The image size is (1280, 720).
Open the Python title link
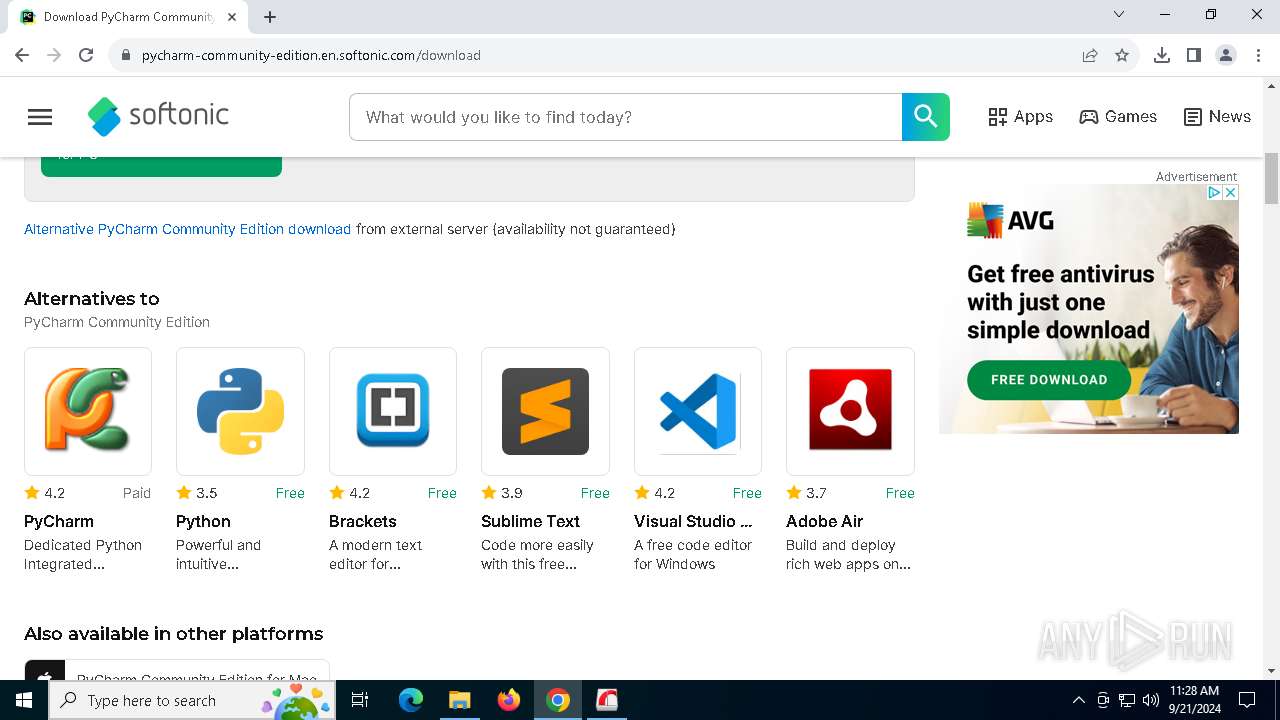[203, 521]
